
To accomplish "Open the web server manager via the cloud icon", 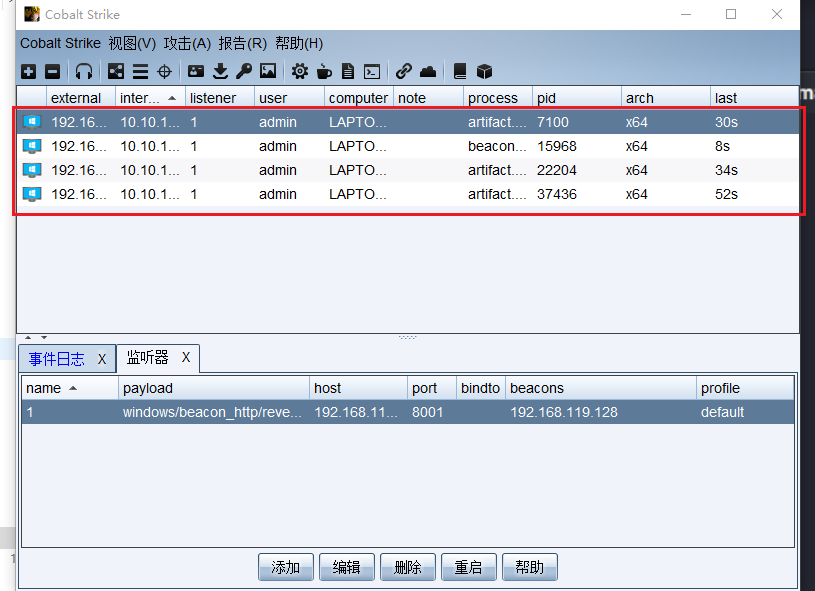I will [x=428, y=71].
